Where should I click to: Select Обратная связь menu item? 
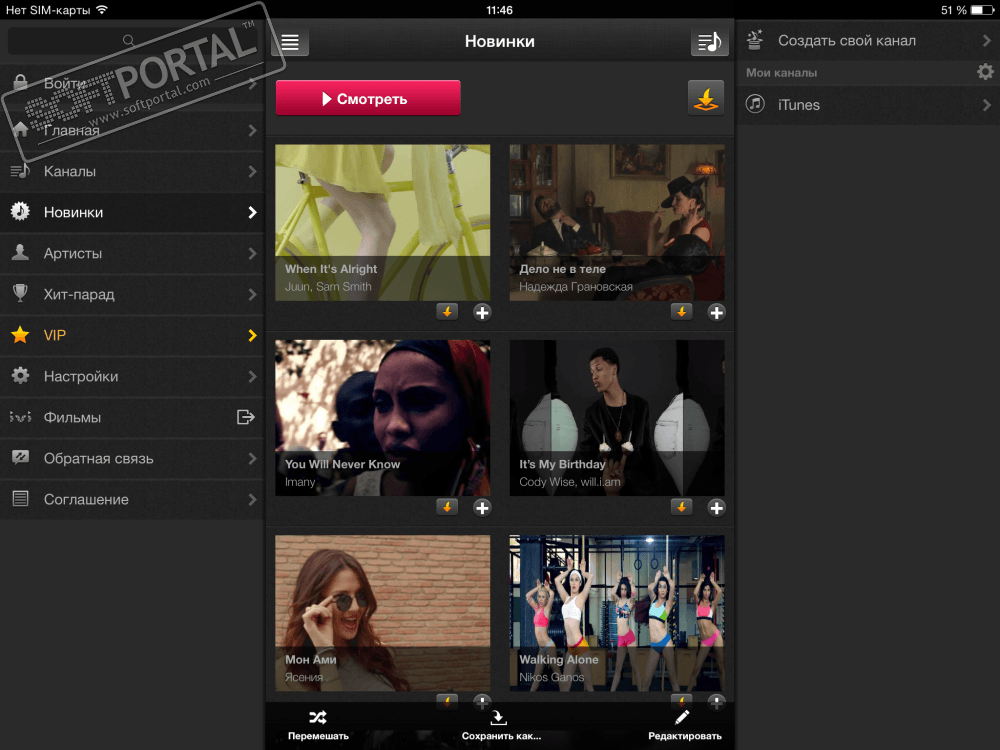(132, 459)
